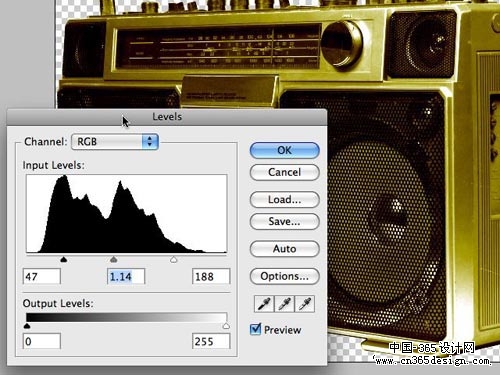The image size is (500, 375).
Task: Select the set black point eyedropper
Action: [264, 304]
